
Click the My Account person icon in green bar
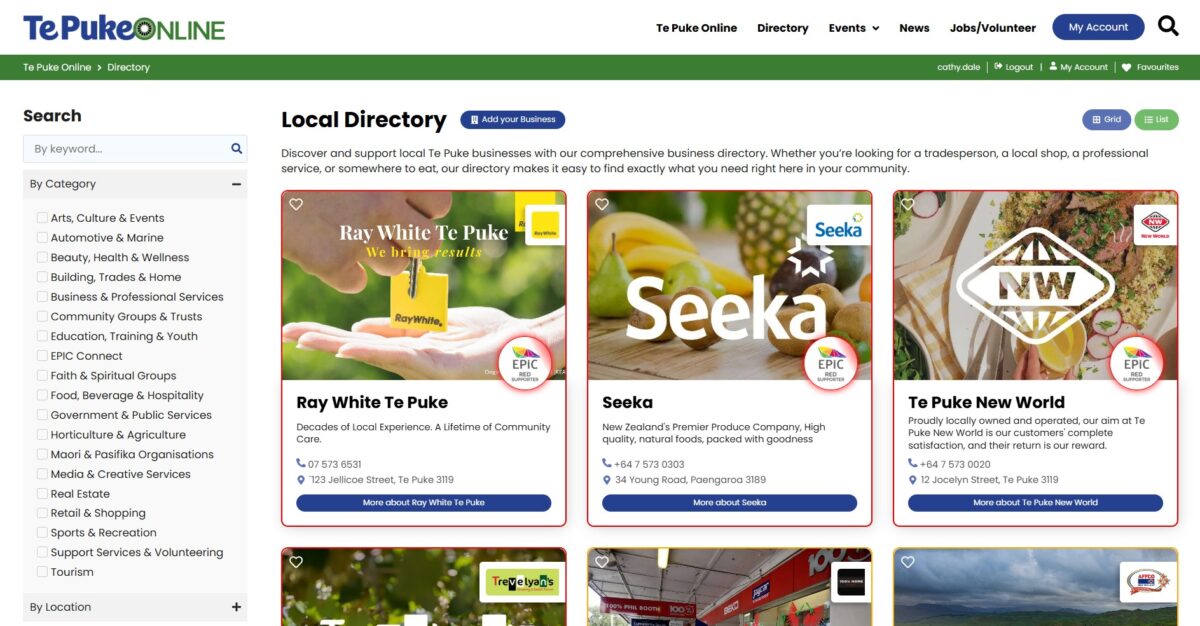point(1053,67)
